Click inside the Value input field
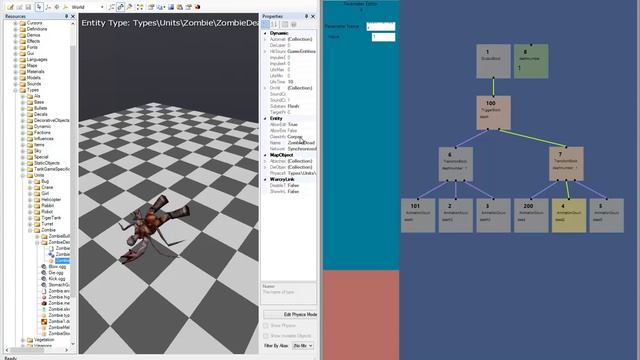Image resolution: width=640 pixels, height=360 pixels. [383, 37]
